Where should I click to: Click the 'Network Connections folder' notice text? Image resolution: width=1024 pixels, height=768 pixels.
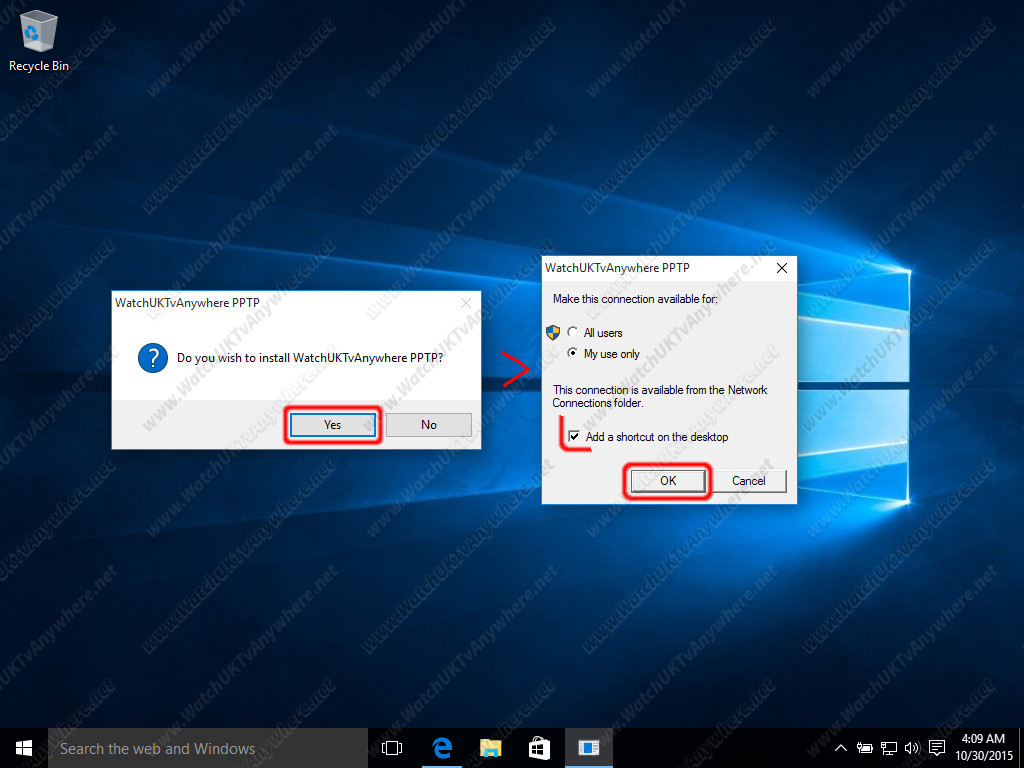(660, 396)
